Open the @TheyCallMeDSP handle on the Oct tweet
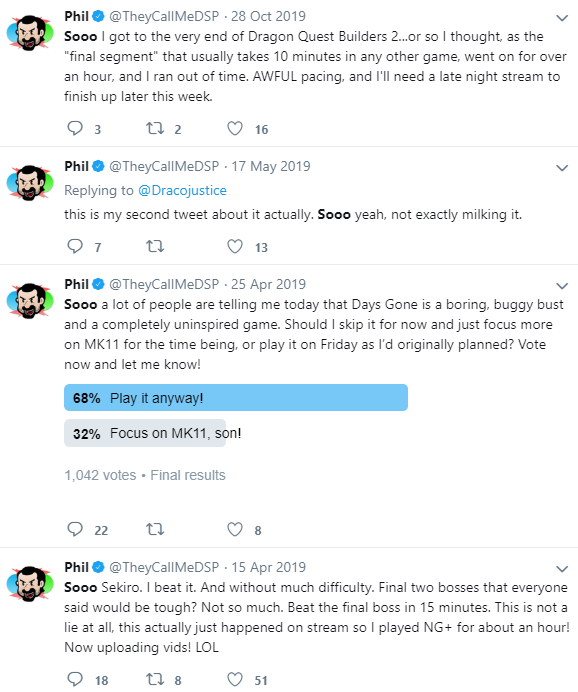 pyautogui.click(x=164, y=16)
